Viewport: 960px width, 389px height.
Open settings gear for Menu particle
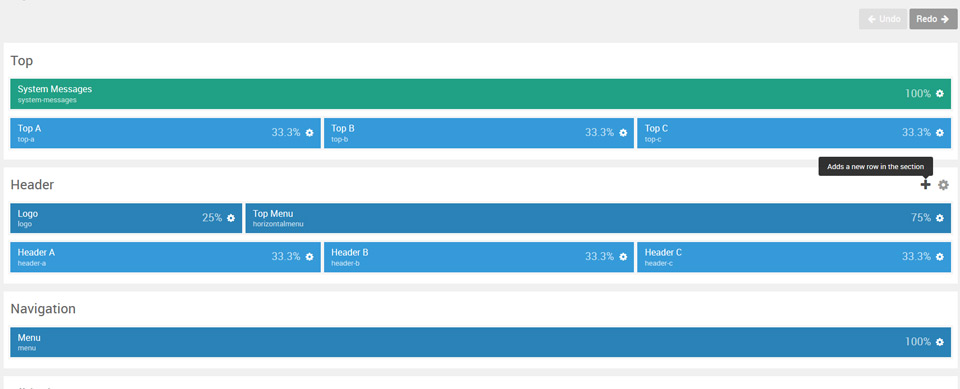(939, 342)
